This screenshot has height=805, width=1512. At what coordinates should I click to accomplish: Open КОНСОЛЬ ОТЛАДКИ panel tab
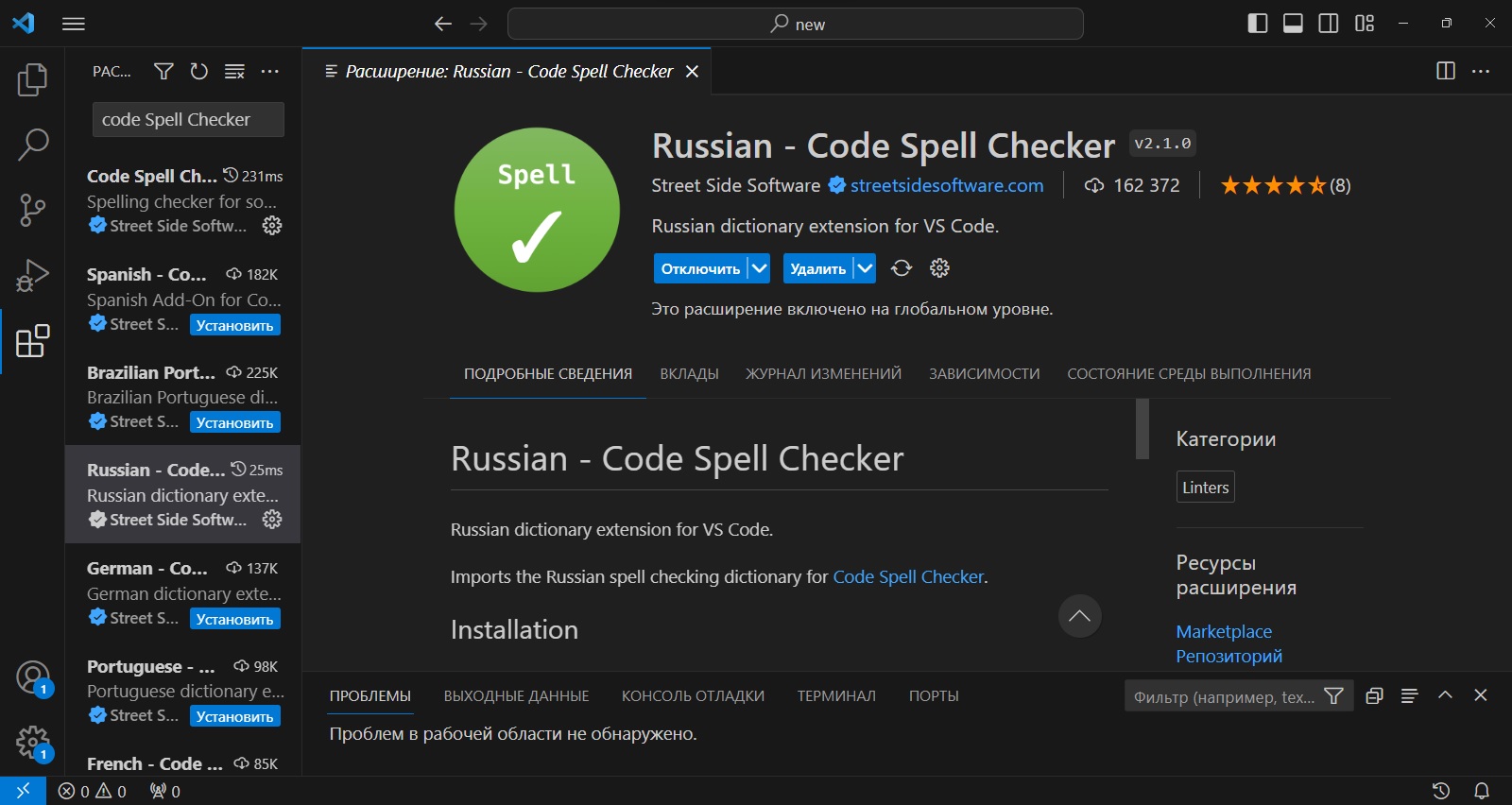(693, 696)
